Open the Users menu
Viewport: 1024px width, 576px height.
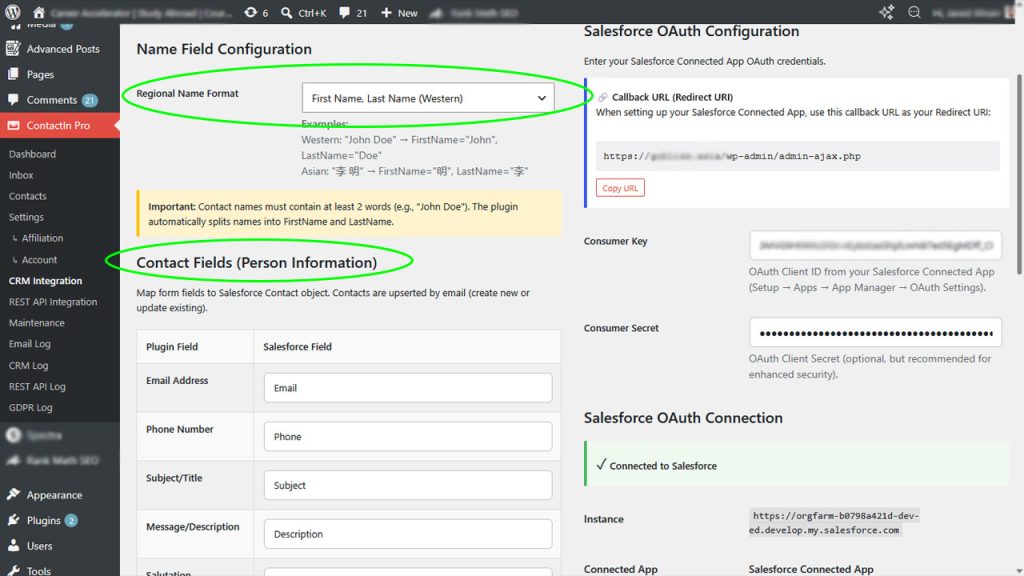tap(39, 545)
